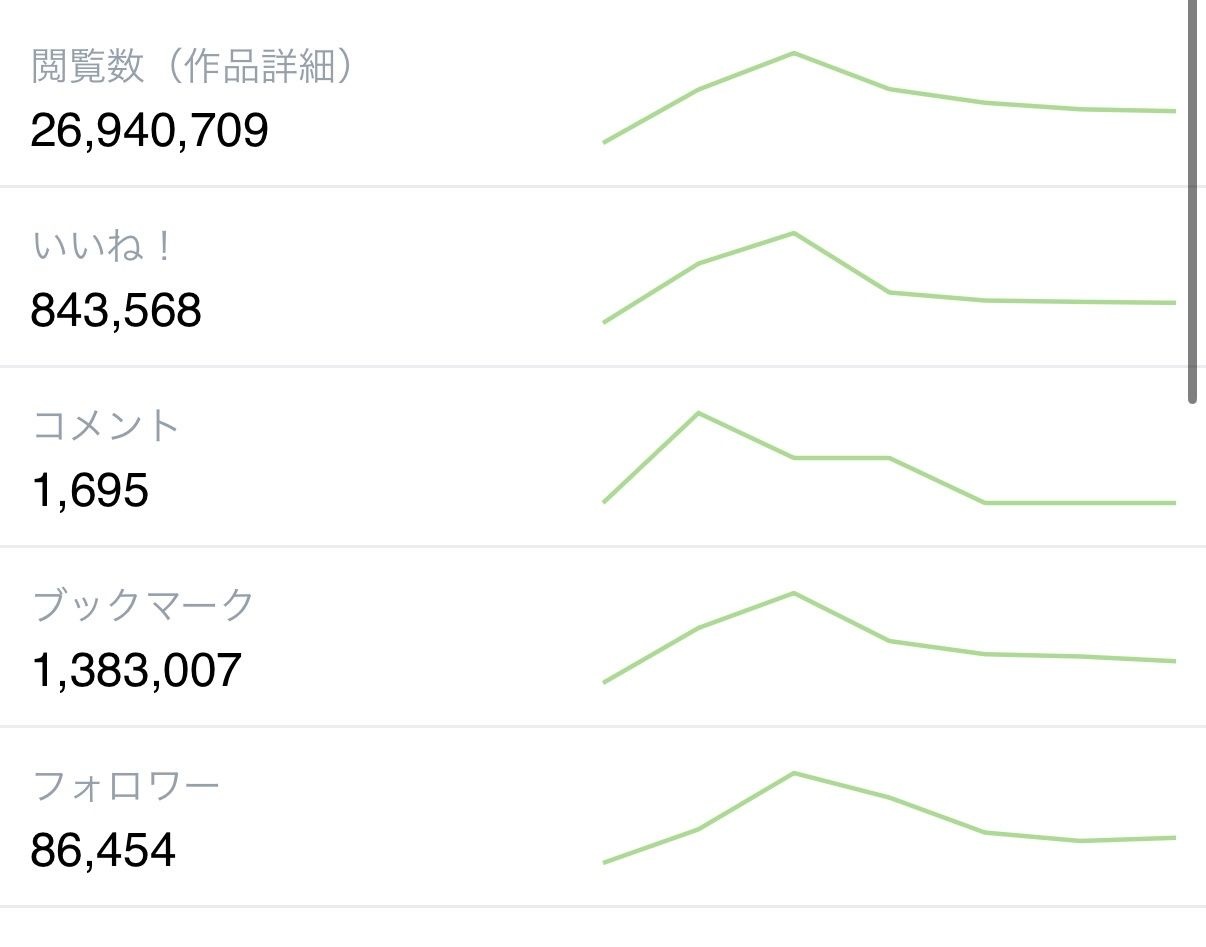Click the いいね！ trend sparkline chart
1206x947 pixels.
point(889,278)
